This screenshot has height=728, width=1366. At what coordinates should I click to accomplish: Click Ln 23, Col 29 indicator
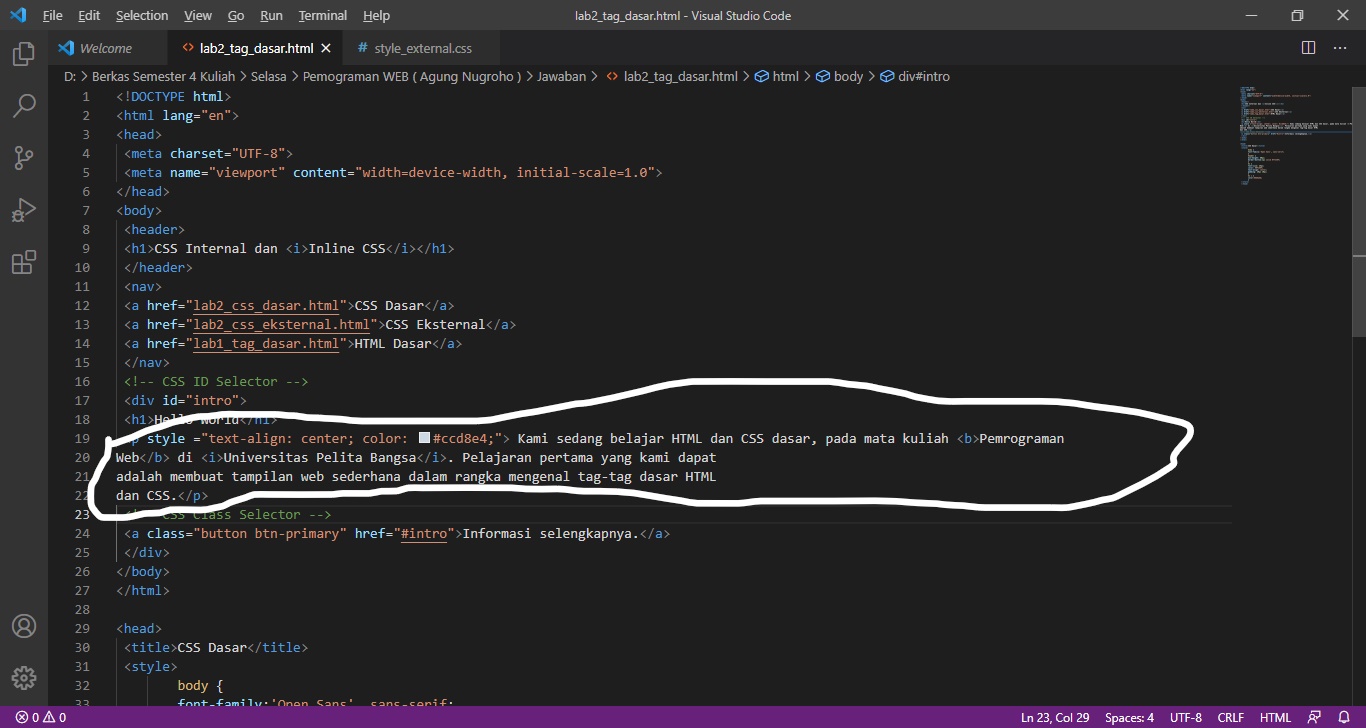click(1055, 717)
